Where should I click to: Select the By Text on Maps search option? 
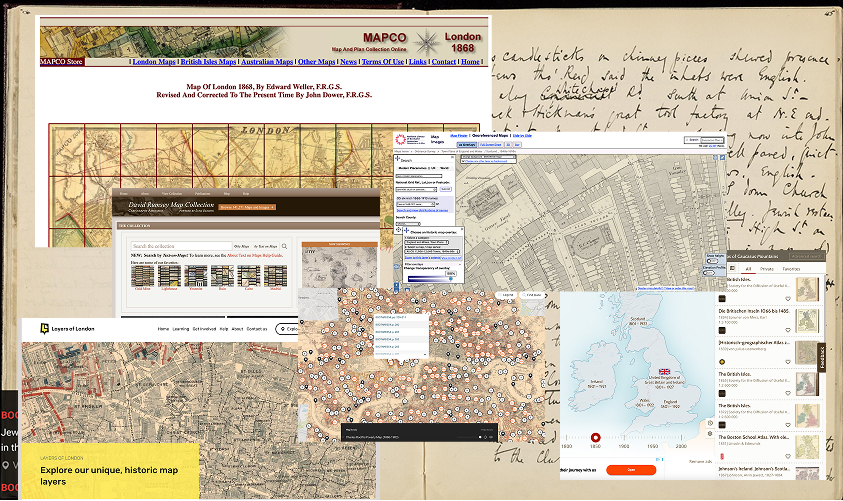(266, 247)
